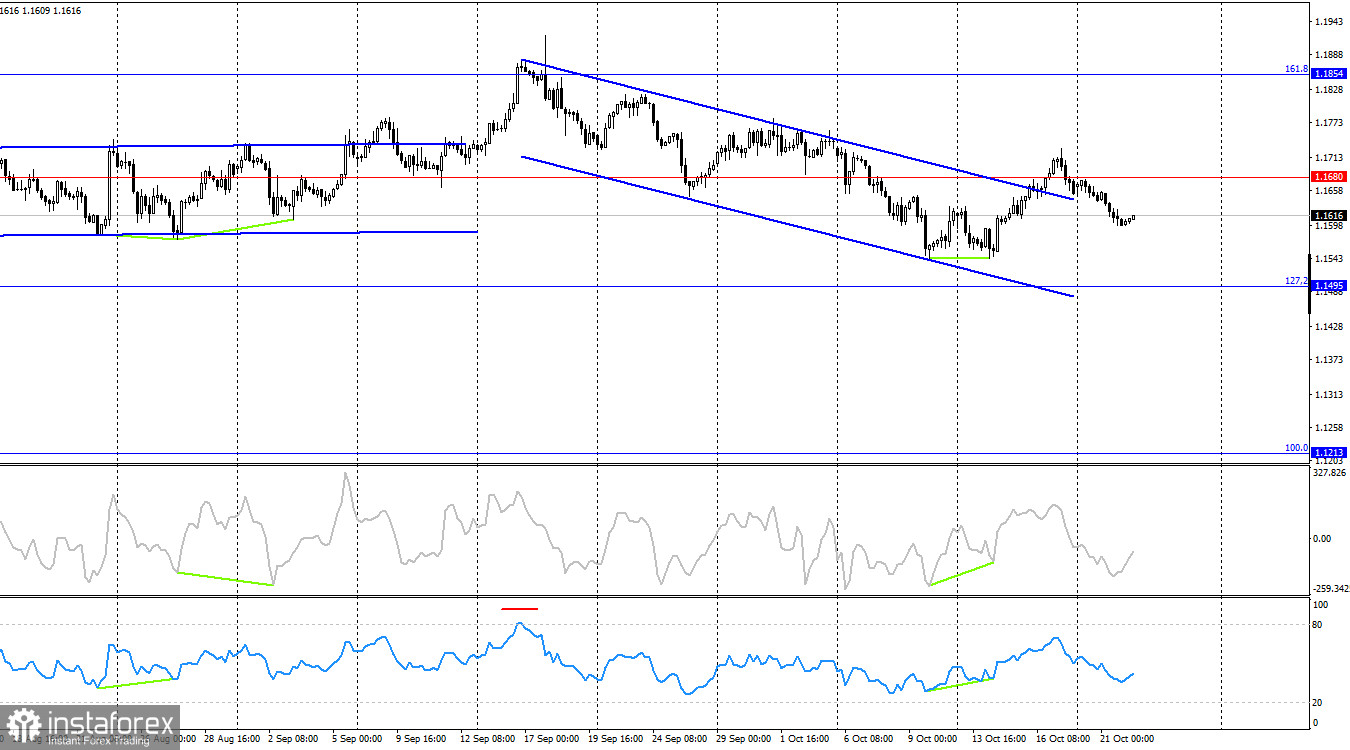Click the current price tag 1.1616
Viewport: 1350px width, 750px height.
[1328, 215]
